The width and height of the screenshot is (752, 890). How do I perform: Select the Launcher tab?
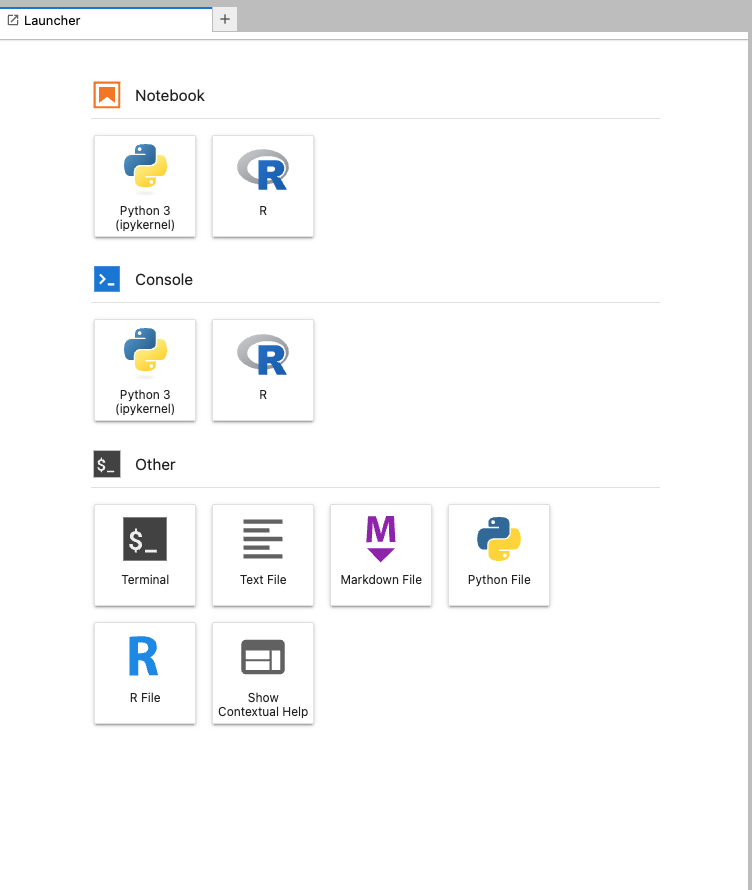[x=106, y=20]
